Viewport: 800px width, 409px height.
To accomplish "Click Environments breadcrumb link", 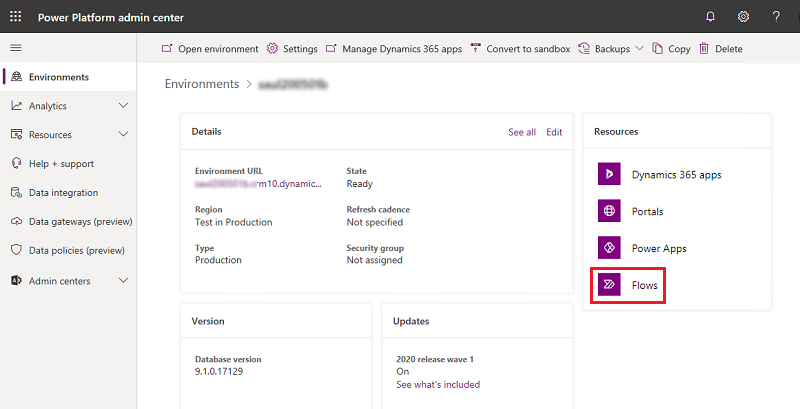I will click(202, 84).
